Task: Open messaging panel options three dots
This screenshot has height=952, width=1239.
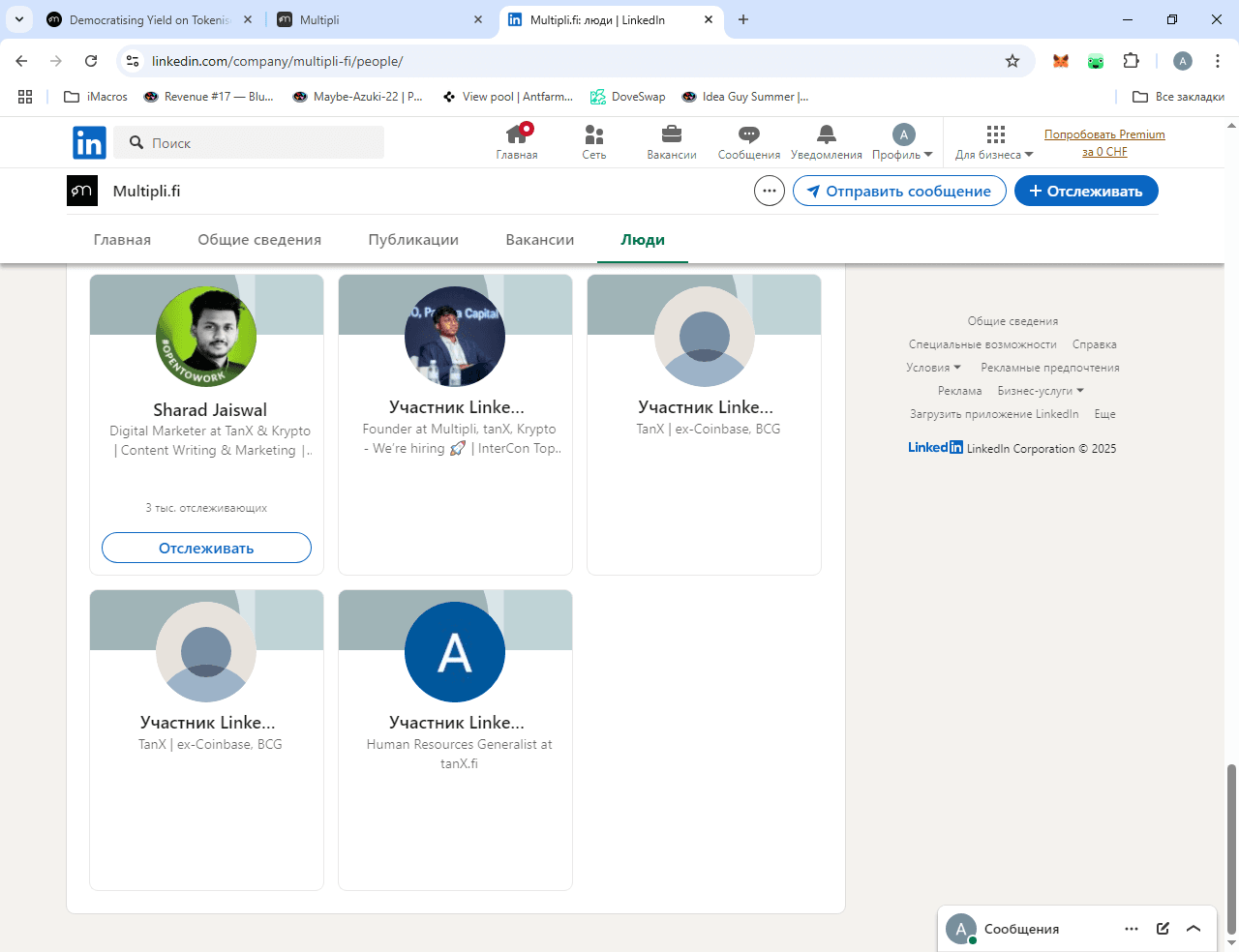Action: click(x=1132, y=929)
